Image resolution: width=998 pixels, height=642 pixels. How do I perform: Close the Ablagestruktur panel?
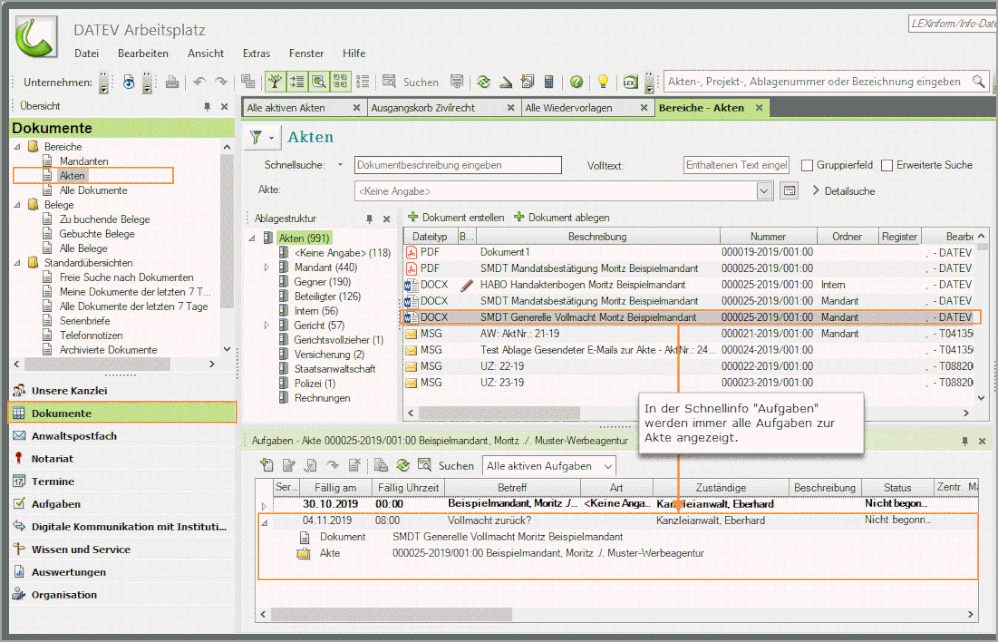coord(386,219)
